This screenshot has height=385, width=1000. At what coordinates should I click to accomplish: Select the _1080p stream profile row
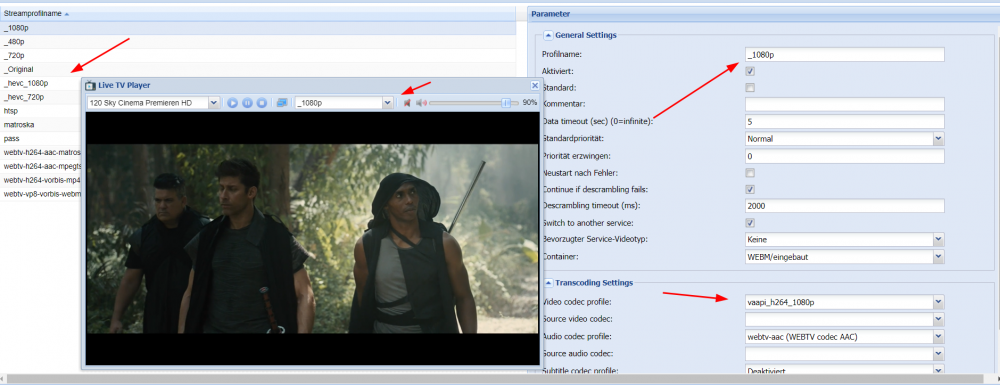tap(258, 28)
